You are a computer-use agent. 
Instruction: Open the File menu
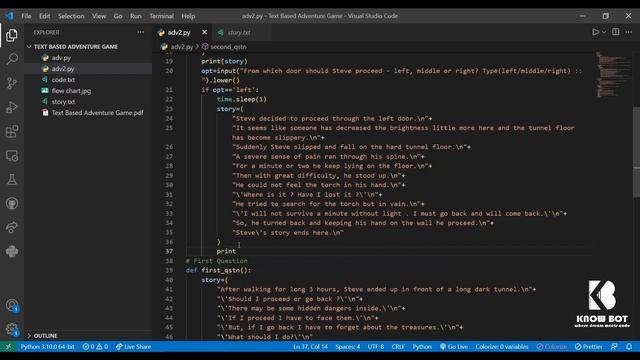click(27, 16)
